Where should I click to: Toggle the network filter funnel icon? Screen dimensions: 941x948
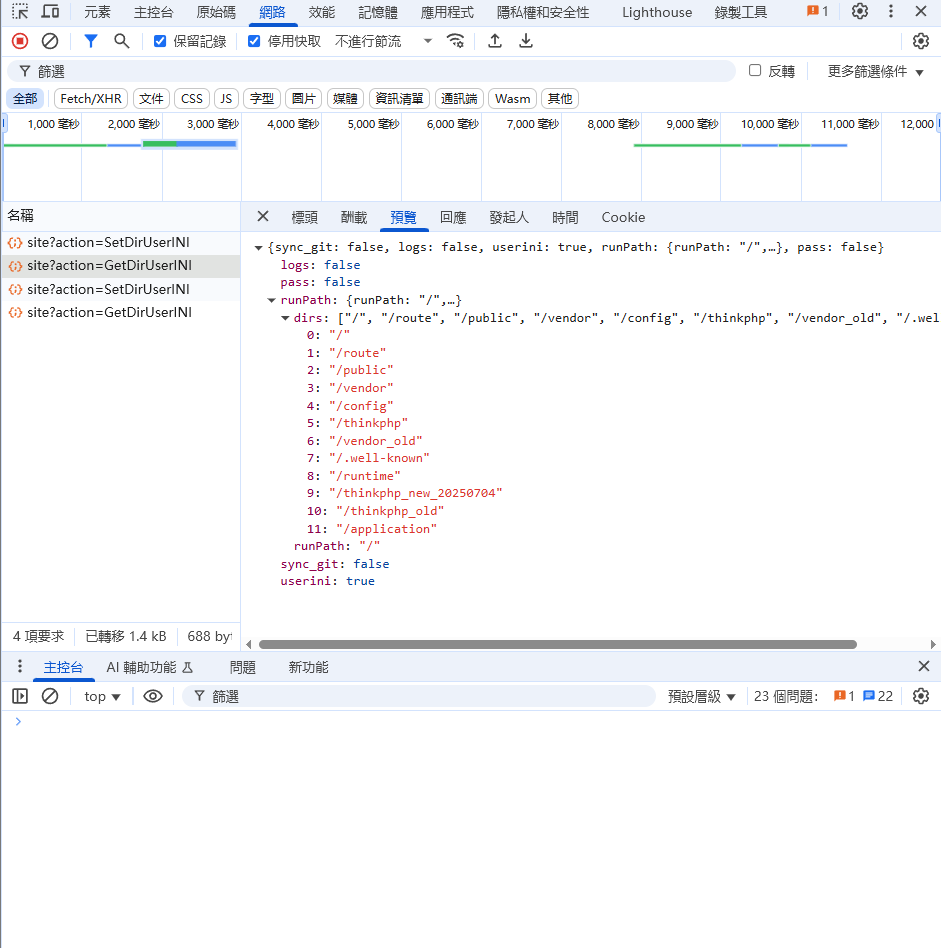91,41
